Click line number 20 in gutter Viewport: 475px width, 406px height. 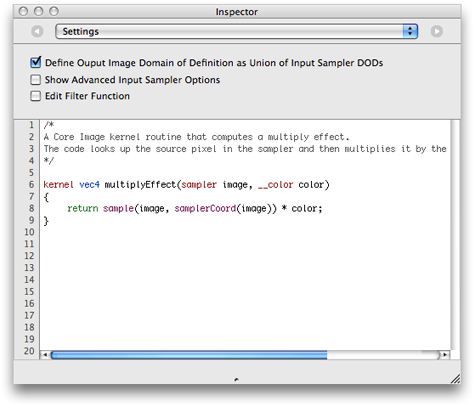pos(29,351)
